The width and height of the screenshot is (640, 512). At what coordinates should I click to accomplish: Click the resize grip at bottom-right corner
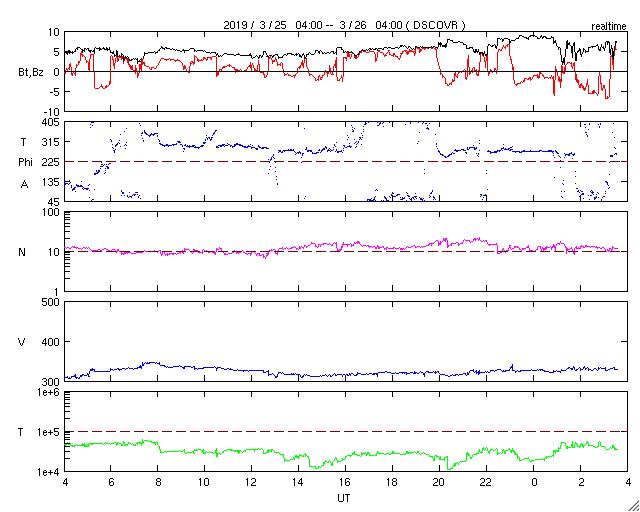(x=634, y=506)
